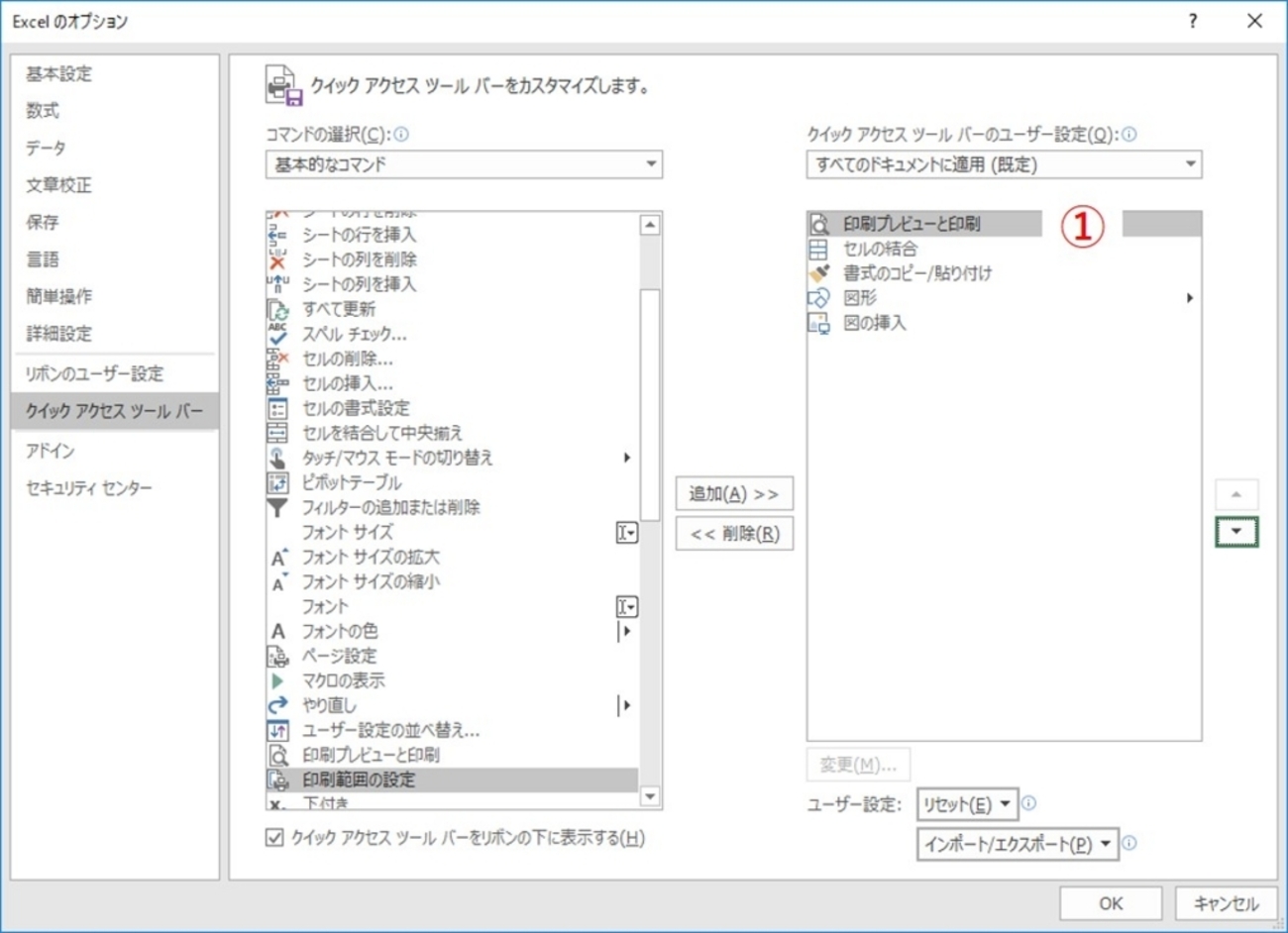Screen dimensions: 1288x933
Task: Click 印刷プレビューと印刷 icon in the commands list
Action: point(277,755)
